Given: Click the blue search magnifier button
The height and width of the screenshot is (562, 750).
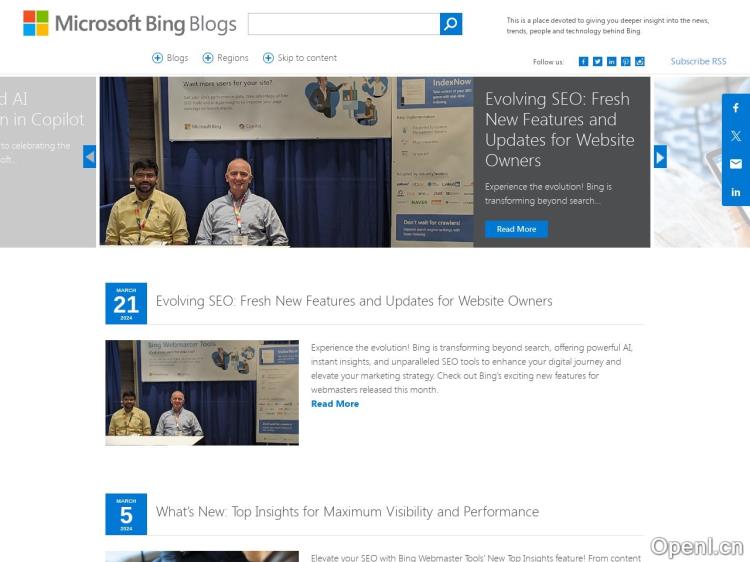Looking at the screenshot, I should (451, 24).
